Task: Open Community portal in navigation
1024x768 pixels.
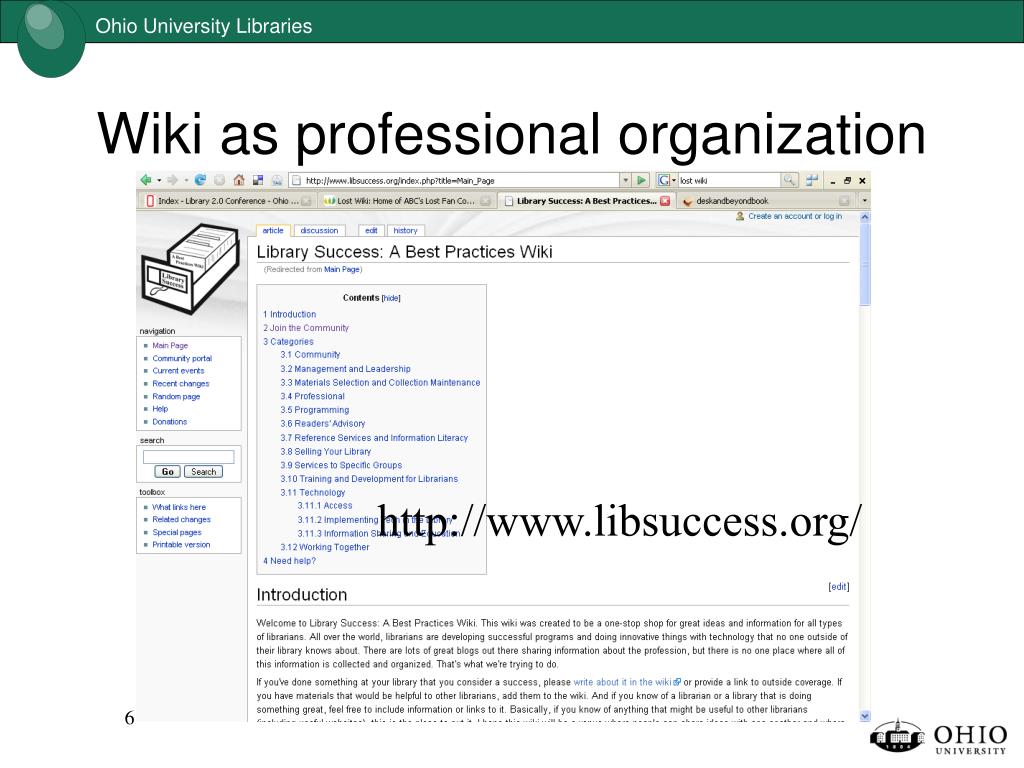Action: 182,359
